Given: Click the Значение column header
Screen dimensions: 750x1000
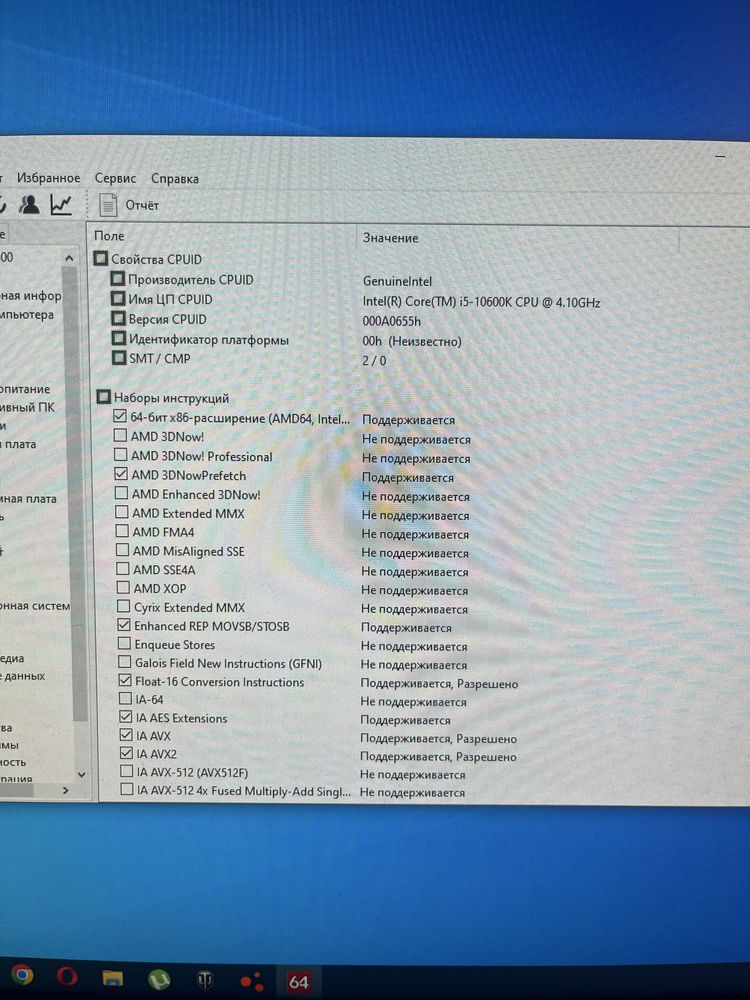Looking at the screenshot, I should tap(390, 238).
